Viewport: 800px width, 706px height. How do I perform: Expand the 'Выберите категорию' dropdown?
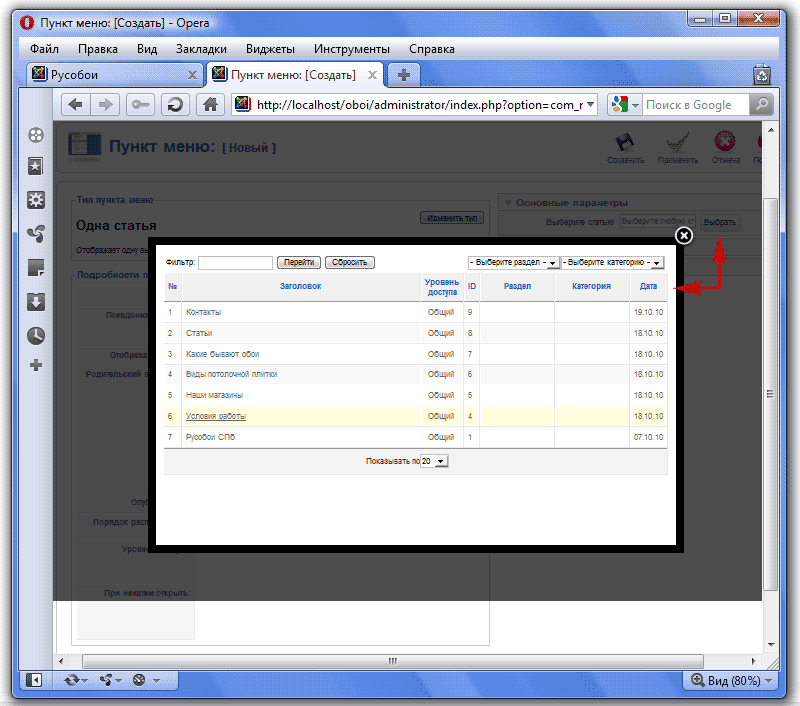pyautogui.click(x=613, y=263)
